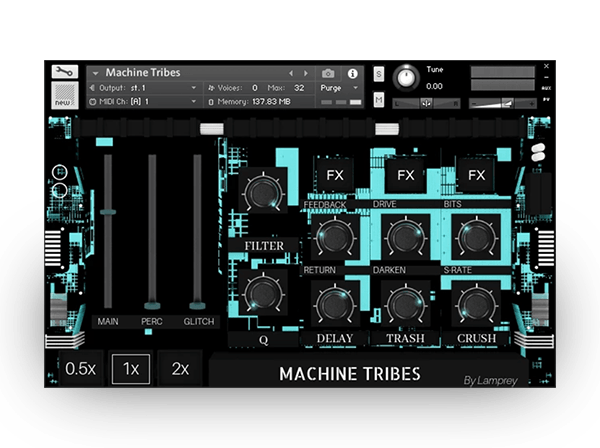Click the S-RATE knob

tap(476, 304)
